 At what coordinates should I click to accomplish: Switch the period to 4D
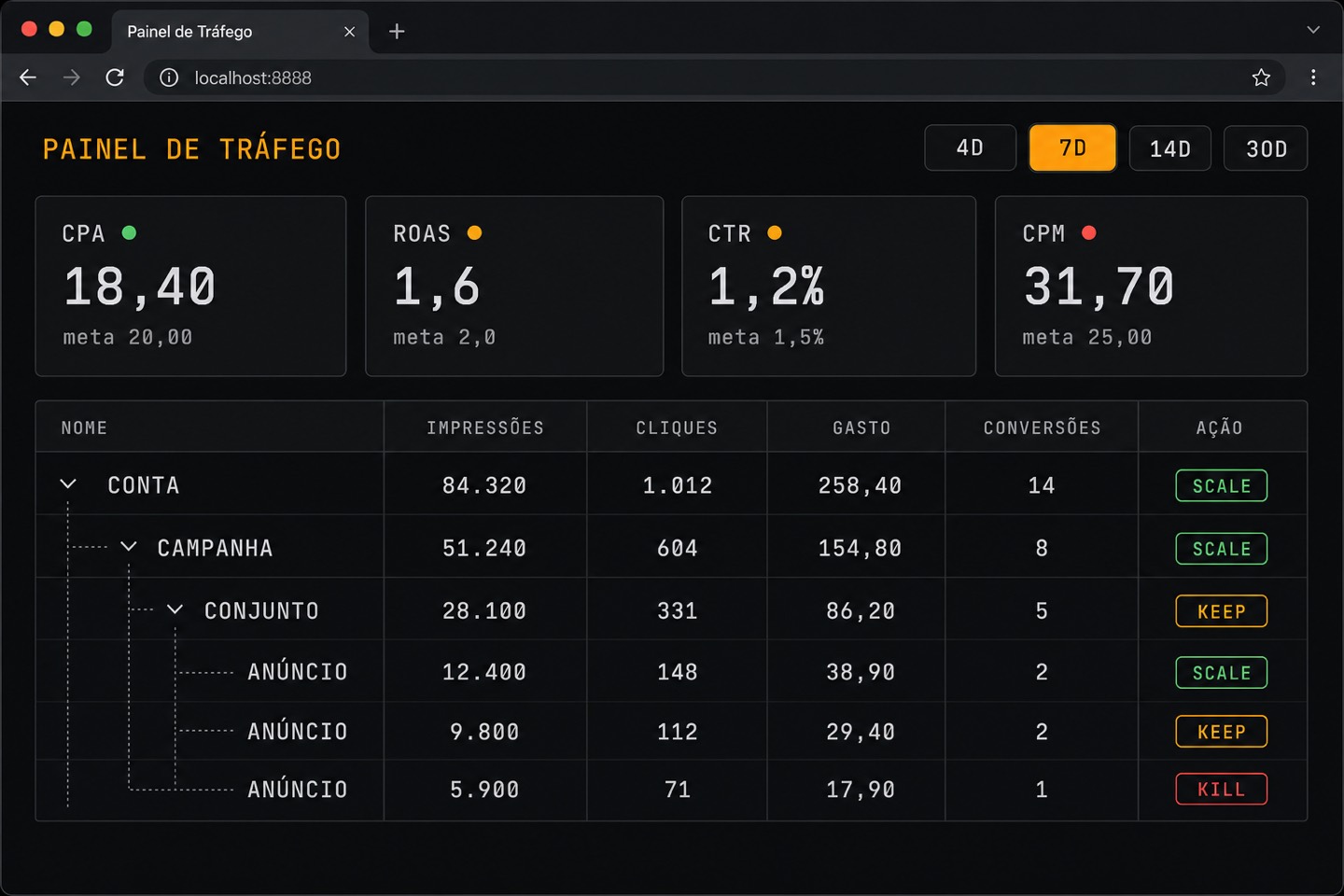point(970,148)
